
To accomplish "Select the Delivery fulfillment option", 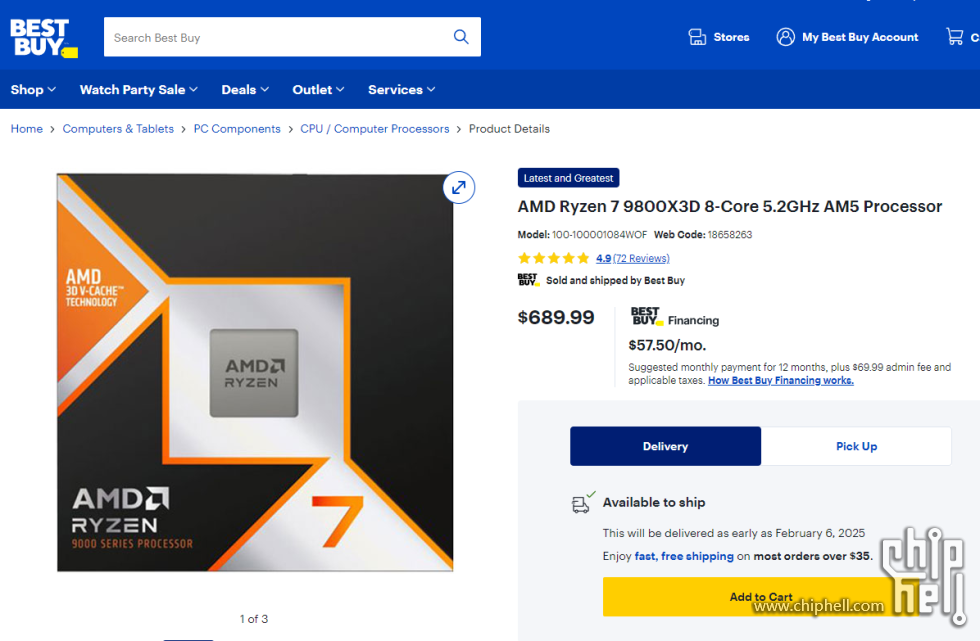I will pos(665,446).
